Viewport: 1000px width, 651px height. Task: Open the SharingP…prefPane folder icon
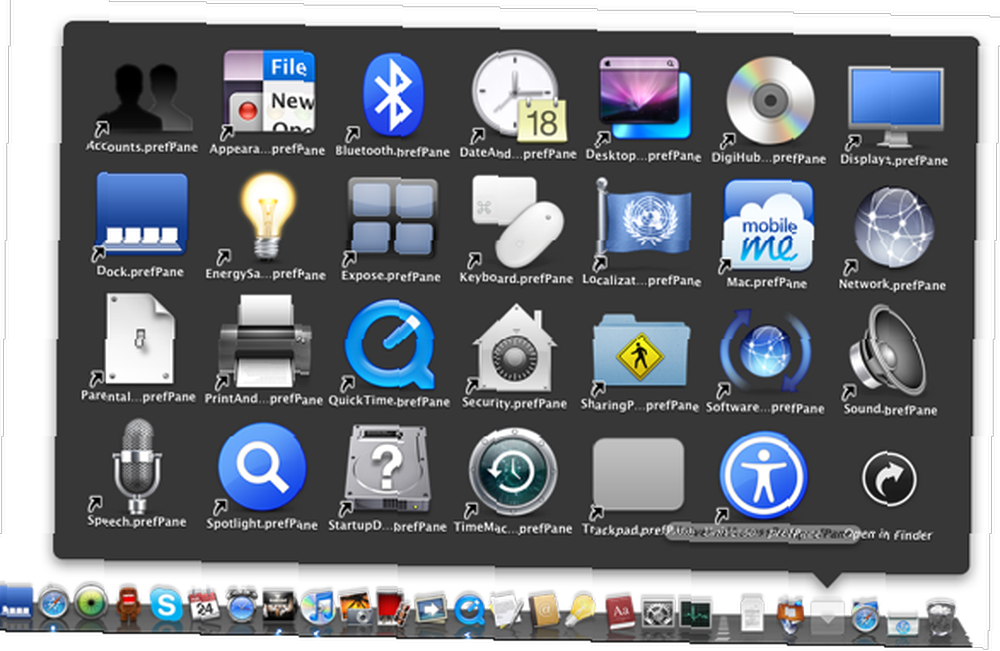[641, 351]
